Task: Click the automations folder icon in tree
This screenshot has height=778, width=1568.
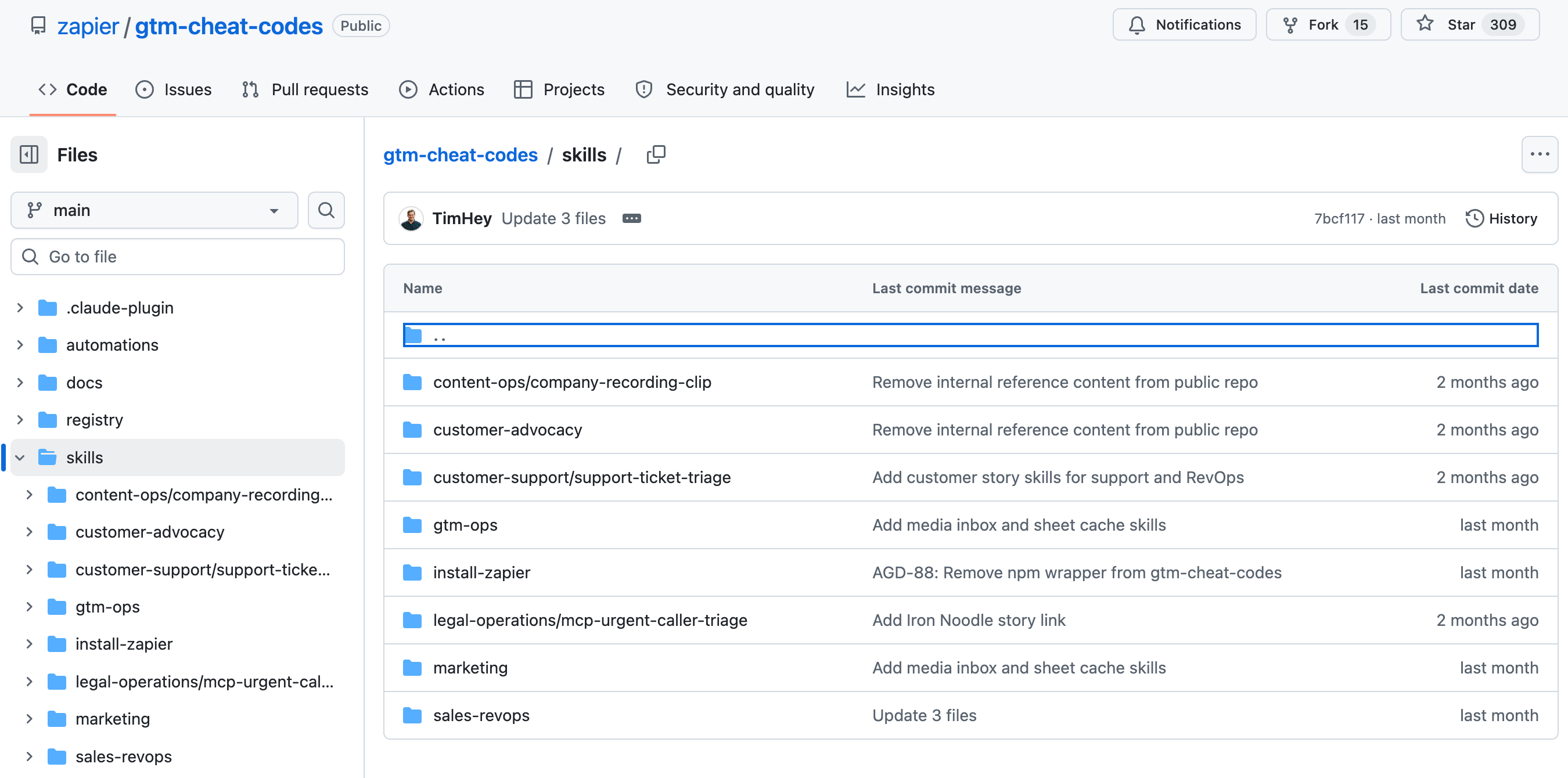Action: coord(48,345)
